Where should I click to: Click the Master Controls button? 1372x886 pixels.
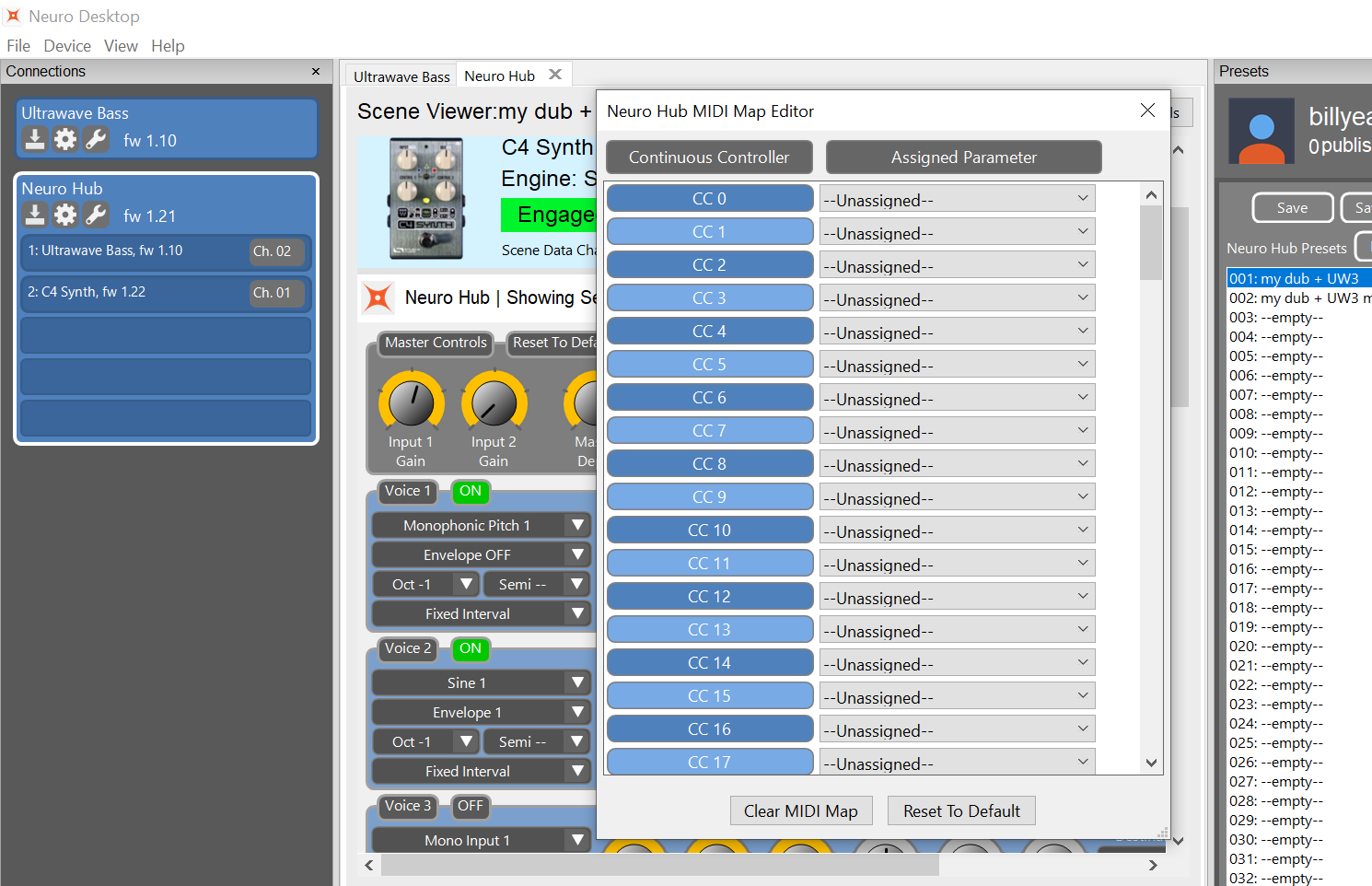click(x=436, y=343)
